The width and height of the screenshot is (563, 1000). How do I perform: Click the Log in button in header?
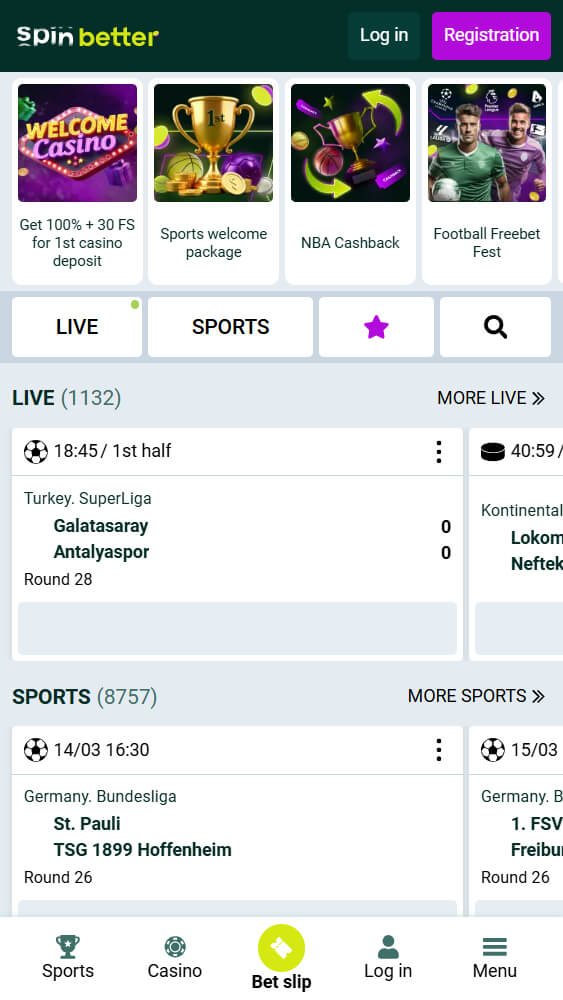[x=384, y=36]
